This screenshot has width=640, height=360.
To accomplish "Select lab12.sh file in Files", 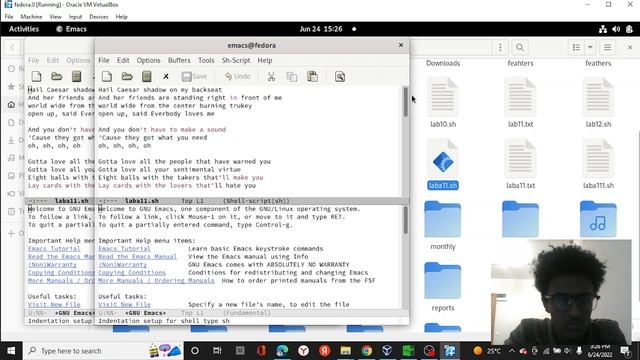I will [x=598, y=103].
